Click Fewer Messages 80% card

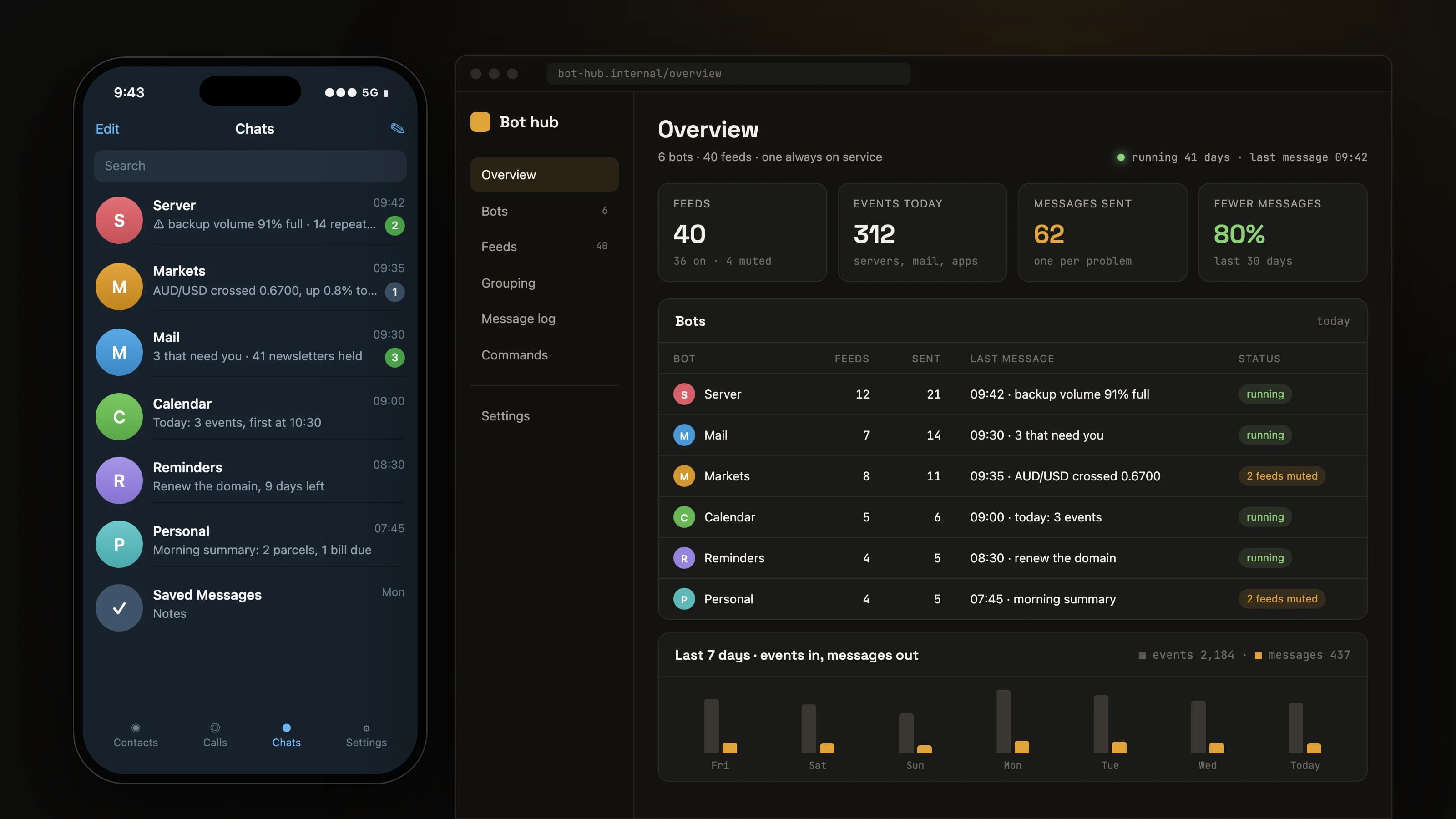(1283, 233)
